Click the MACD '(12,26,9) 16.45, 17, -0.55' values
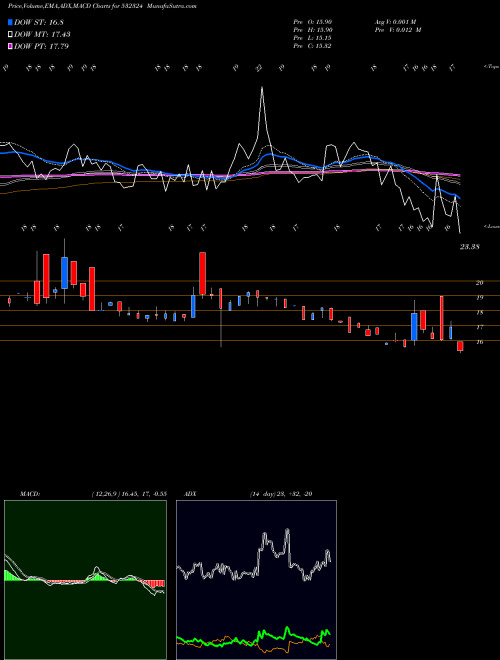 tap(129, 494)
